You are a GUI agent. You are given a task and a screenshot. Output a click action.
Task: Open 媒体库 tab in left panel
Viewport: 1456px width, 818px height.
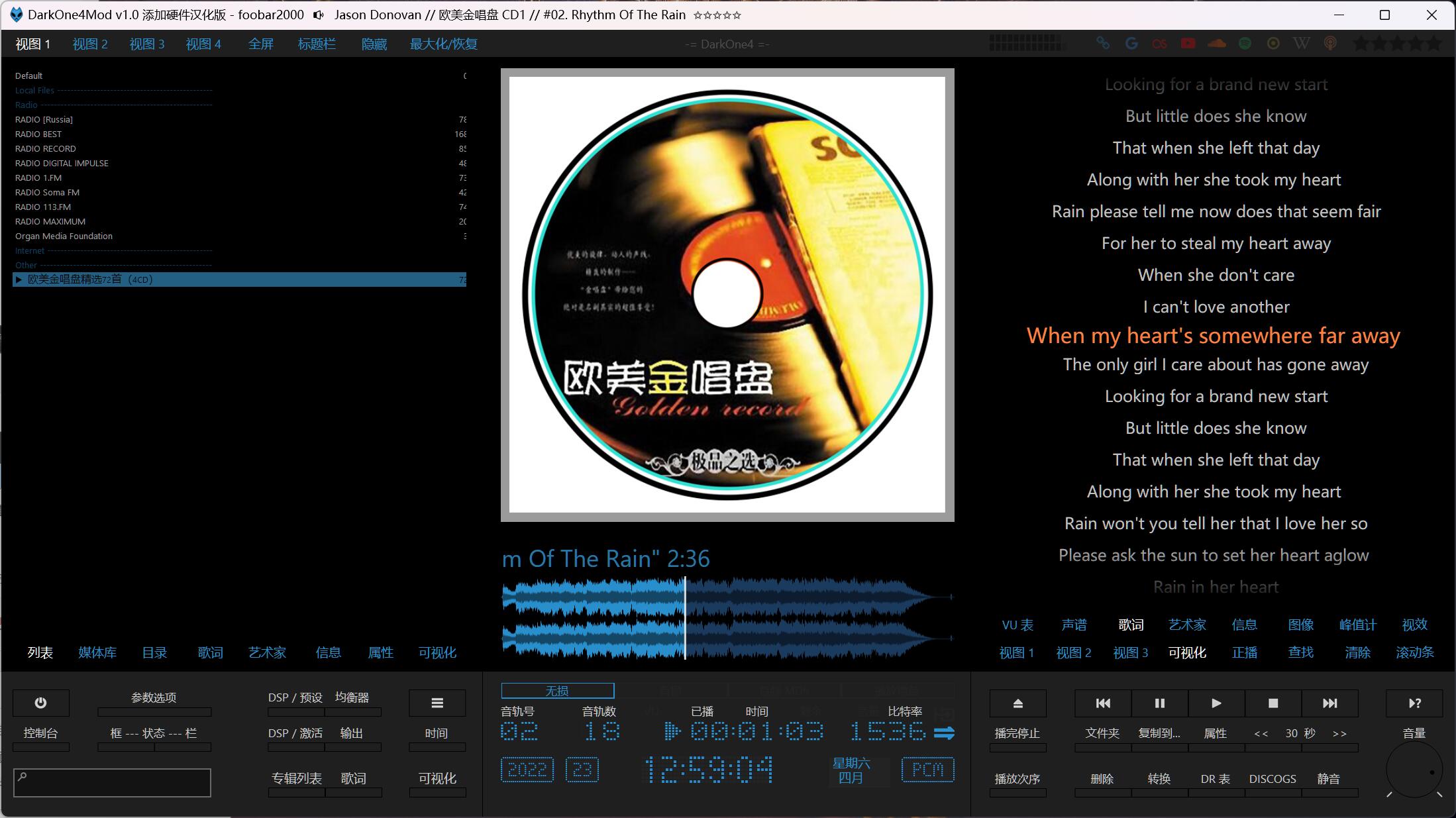pos(97,652)
